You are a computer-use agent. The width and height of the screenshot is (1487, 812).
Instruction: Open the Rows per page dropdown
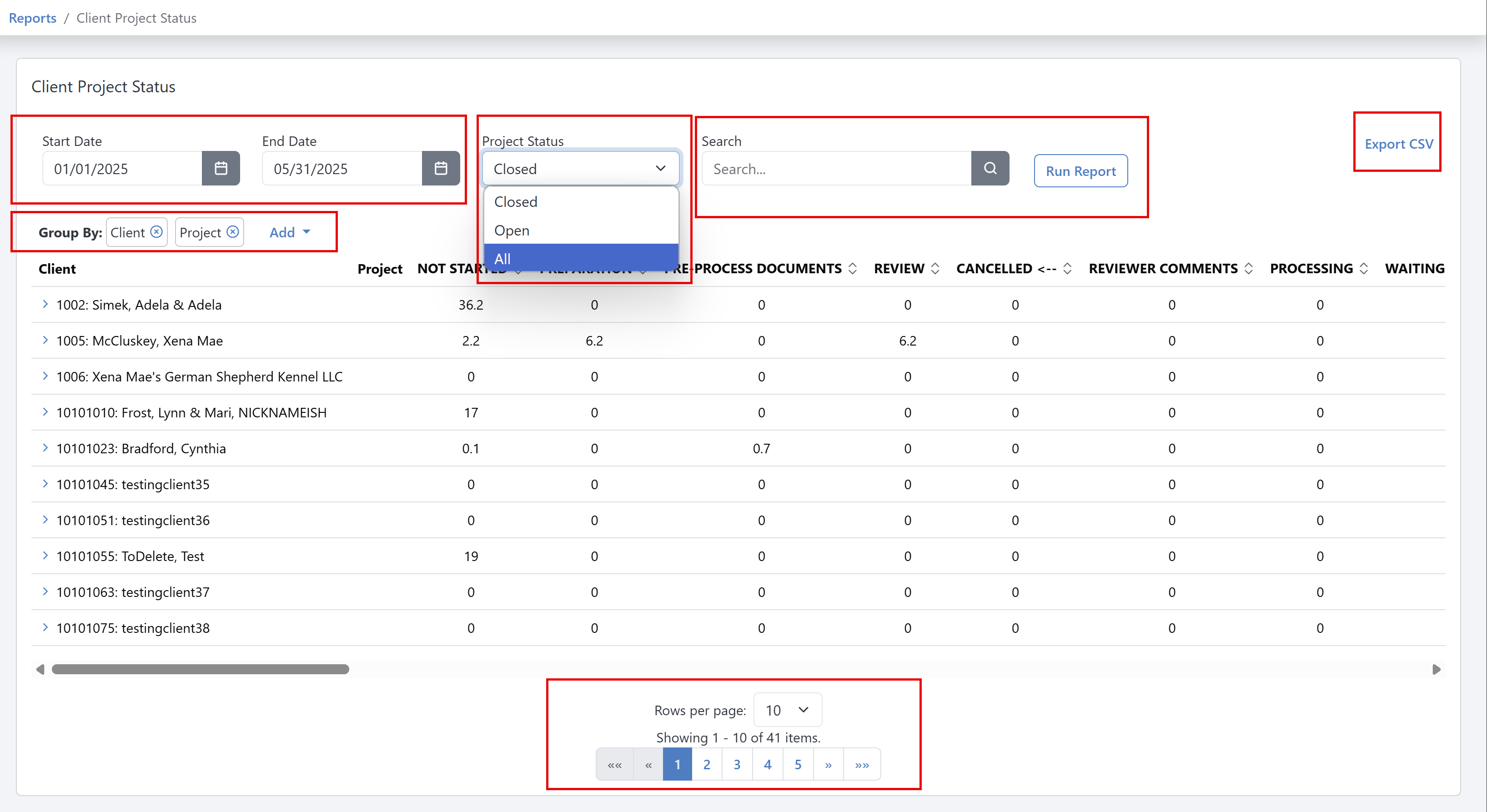point(787,710)
